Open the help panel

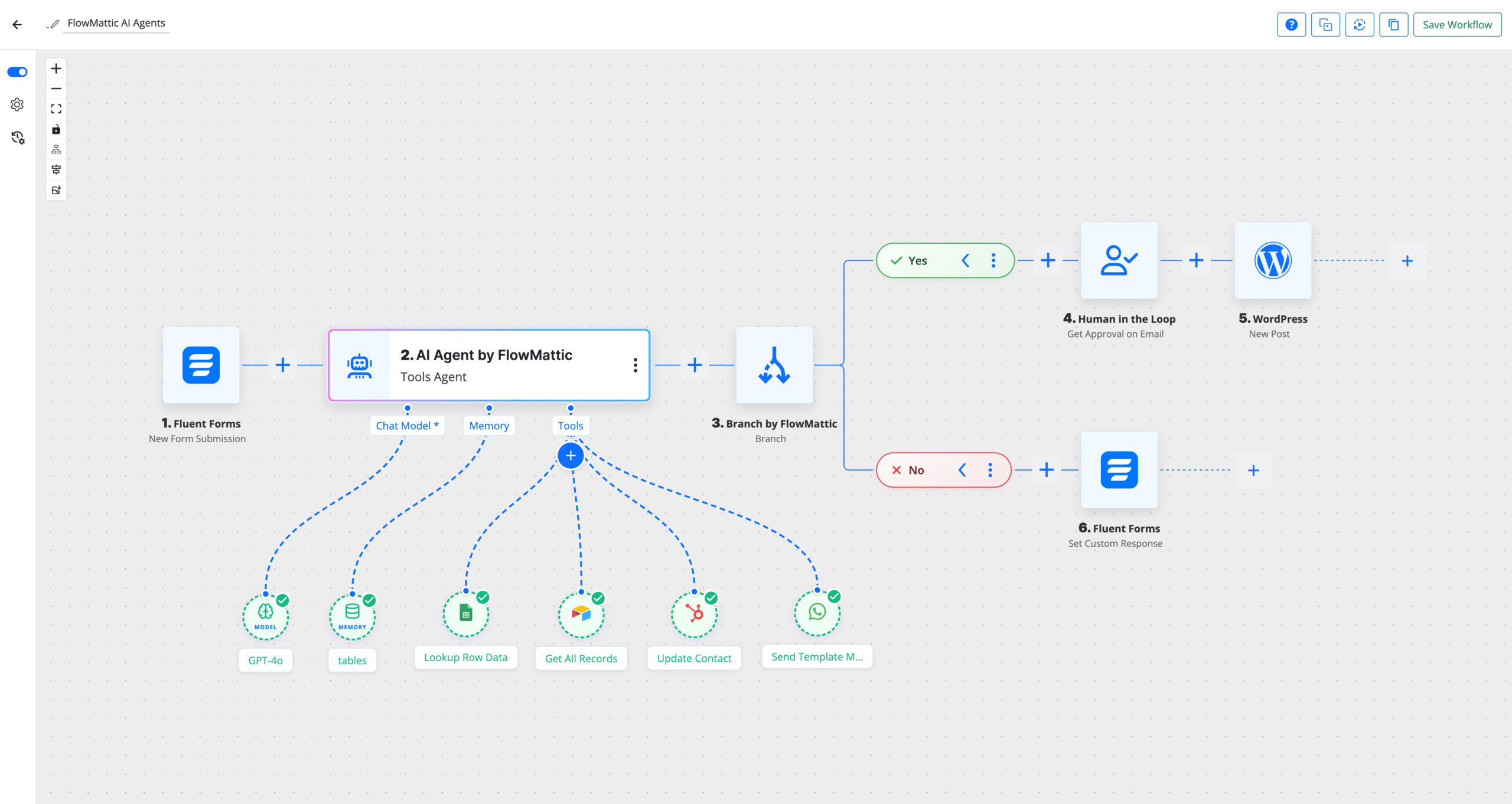coord(1291,24)
